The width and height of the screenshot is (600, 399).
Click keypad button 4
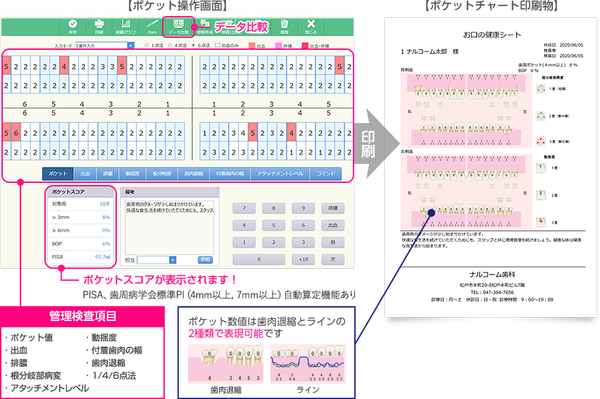point(244,225)
